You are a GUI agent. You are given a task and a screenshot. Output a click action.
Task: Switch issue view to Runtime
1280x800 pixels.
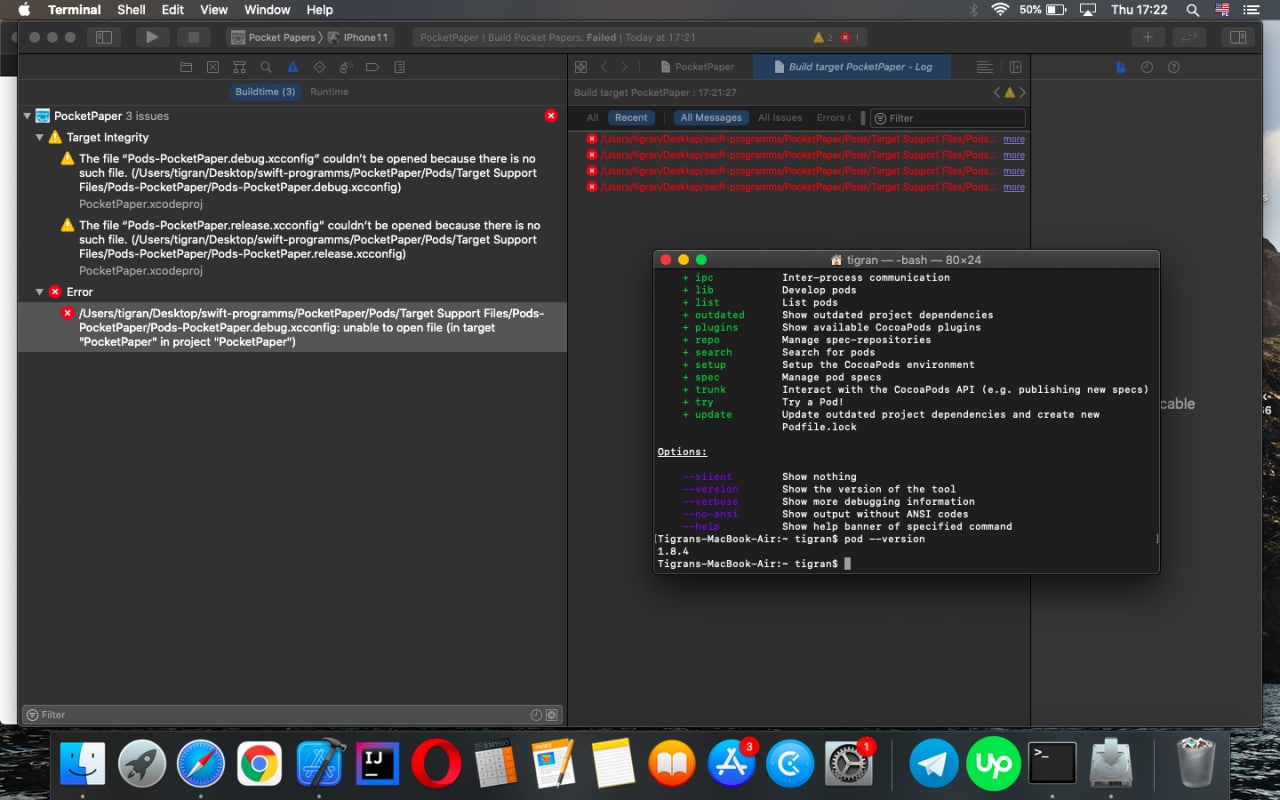[329, 92]
